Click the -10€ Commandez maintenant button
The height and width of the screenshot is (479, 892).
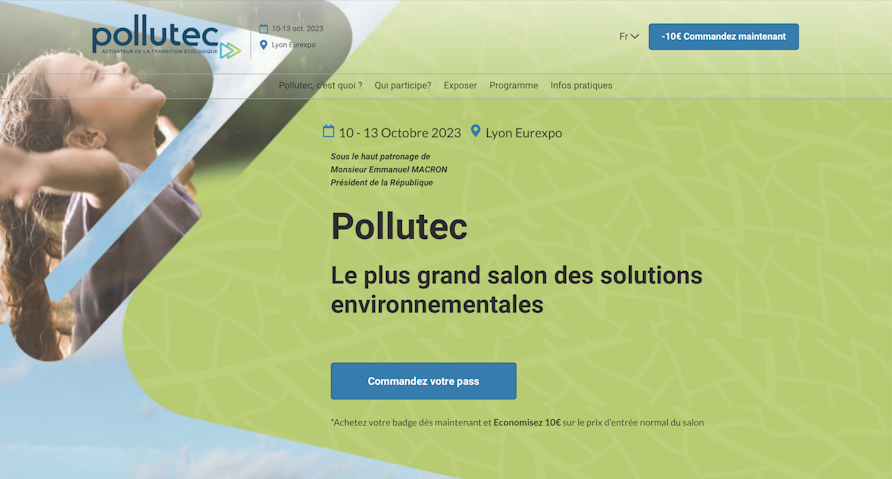(x=724, y=36)
